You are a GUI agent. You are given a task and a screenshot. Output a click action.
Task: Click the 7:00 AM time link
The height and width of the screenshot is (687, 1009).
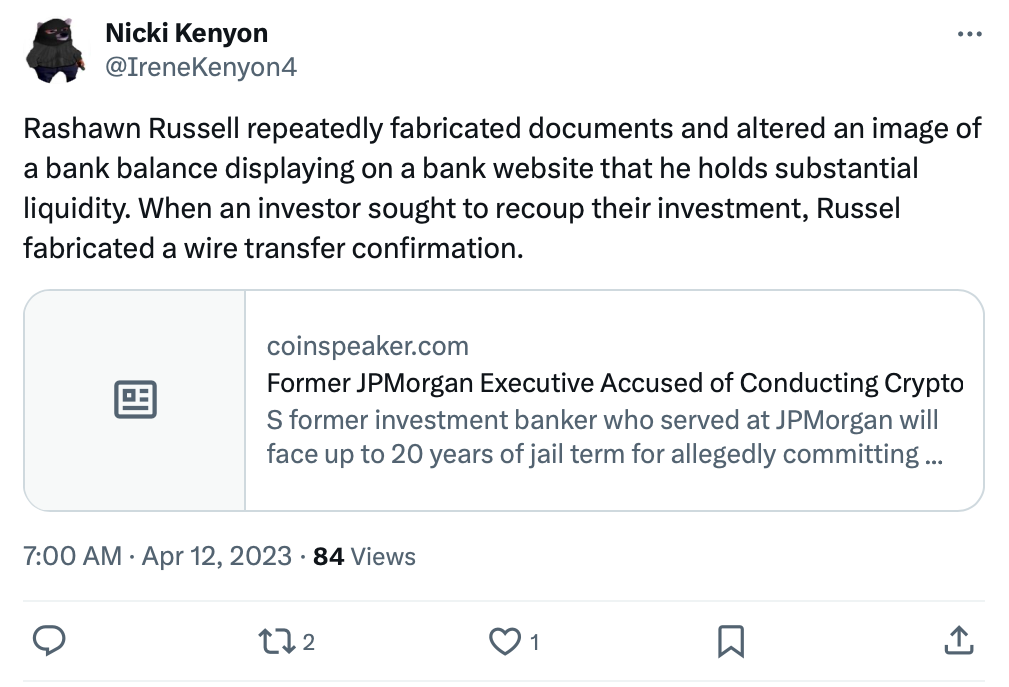(x=72, y=556)
